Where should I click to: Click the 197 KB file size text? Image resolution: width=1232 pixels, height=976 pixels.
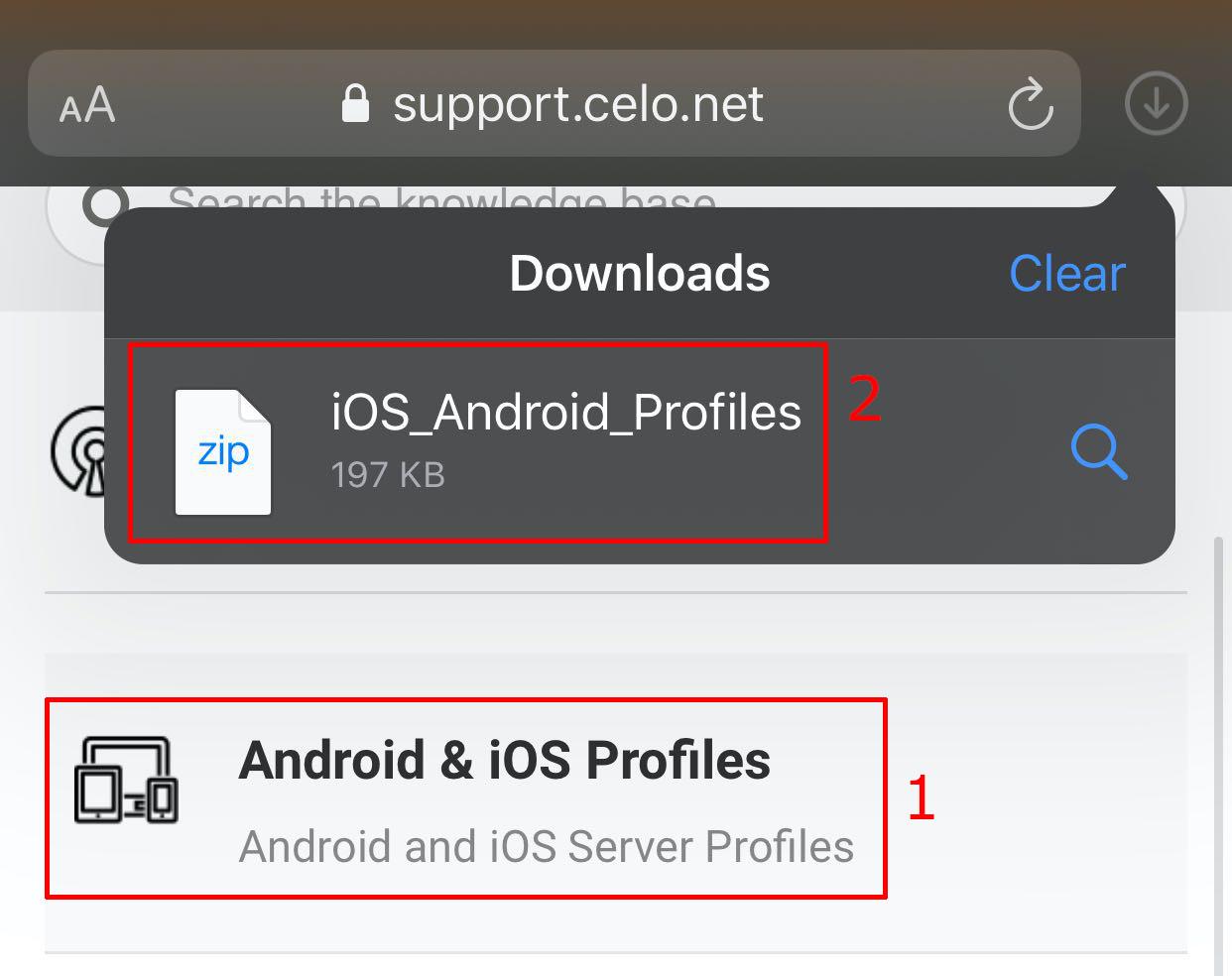(388, 475)
